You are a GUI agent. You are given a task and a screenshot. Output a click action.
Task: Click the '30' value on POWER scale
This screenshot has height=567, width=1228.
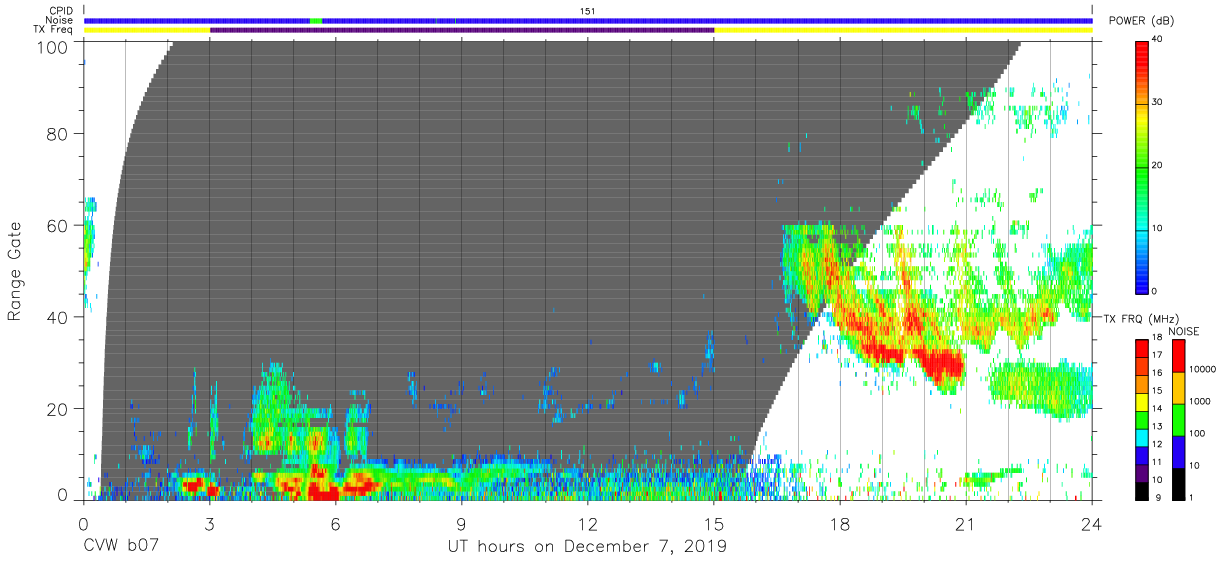pos(1158,102)
